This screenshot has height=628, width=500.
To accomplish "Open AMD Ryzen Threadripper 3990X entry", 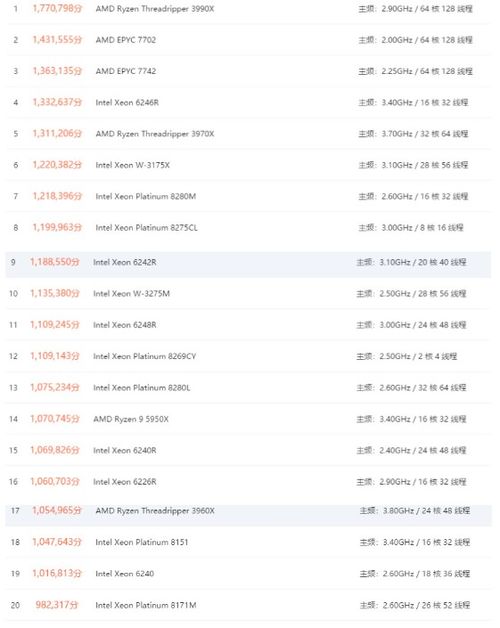I will pyautogui.click(x=155, y=9).
